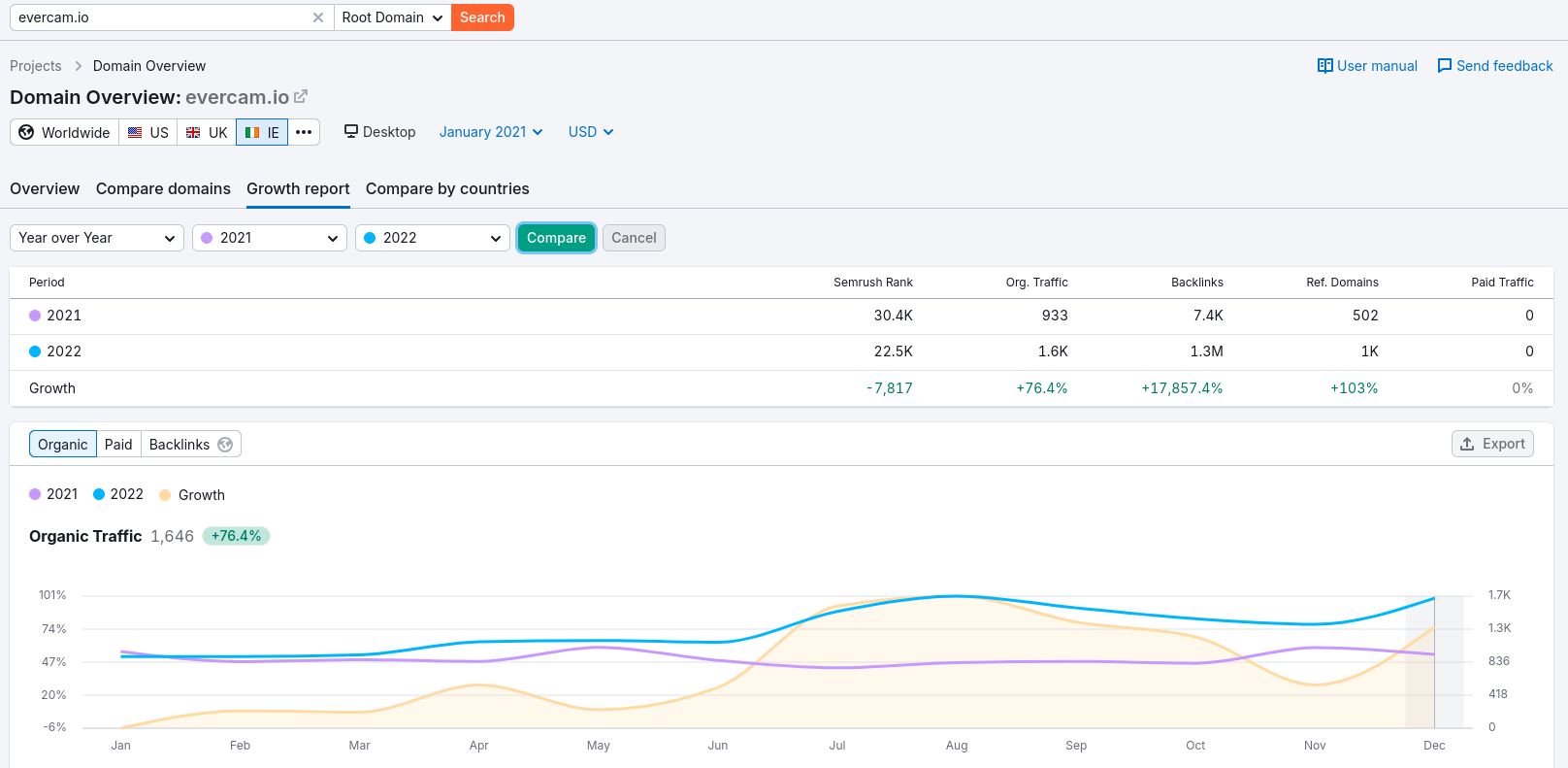
Task: Click the US flag icon
Action: point(135,132)
